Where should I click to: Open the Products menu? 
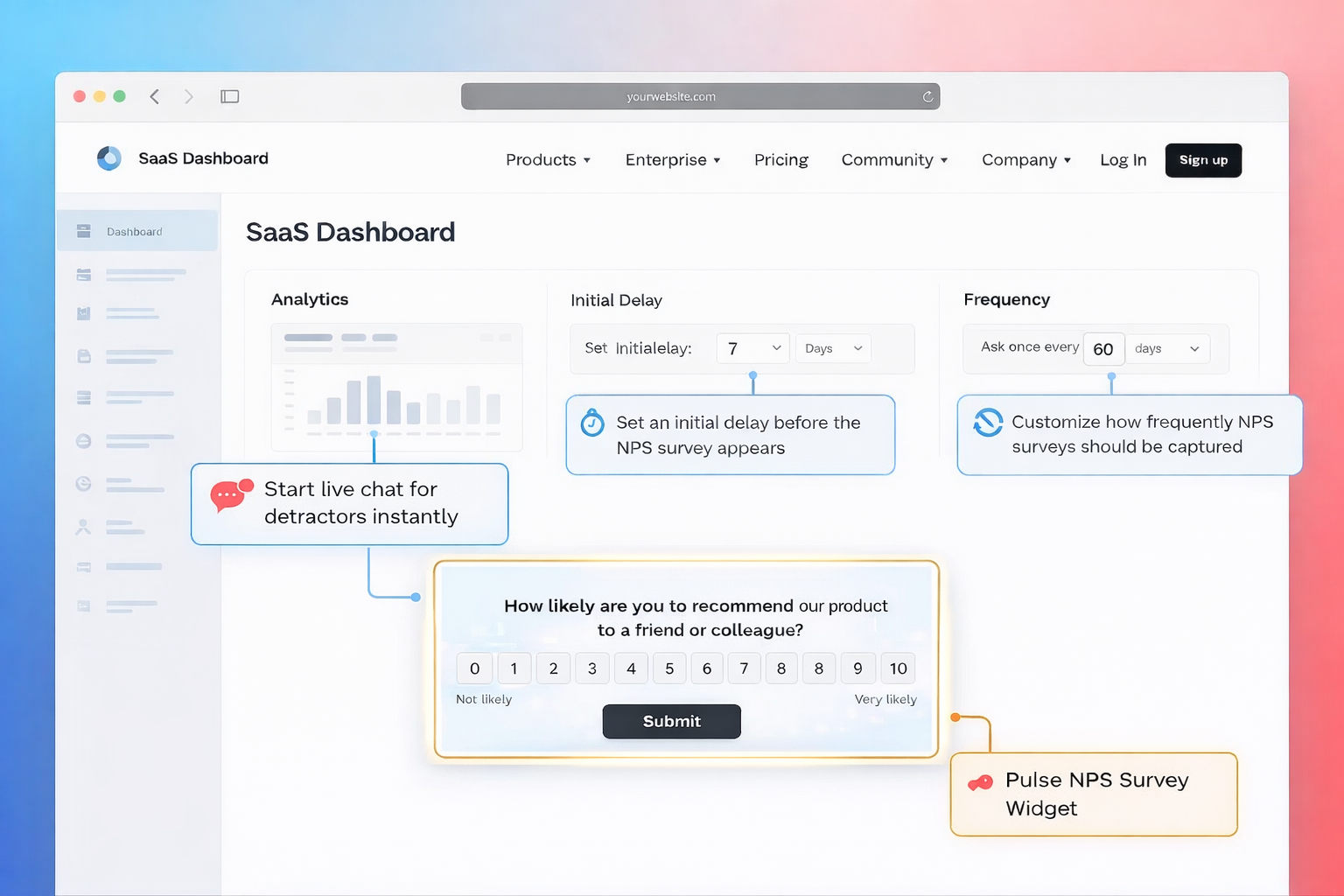(548, 160)
